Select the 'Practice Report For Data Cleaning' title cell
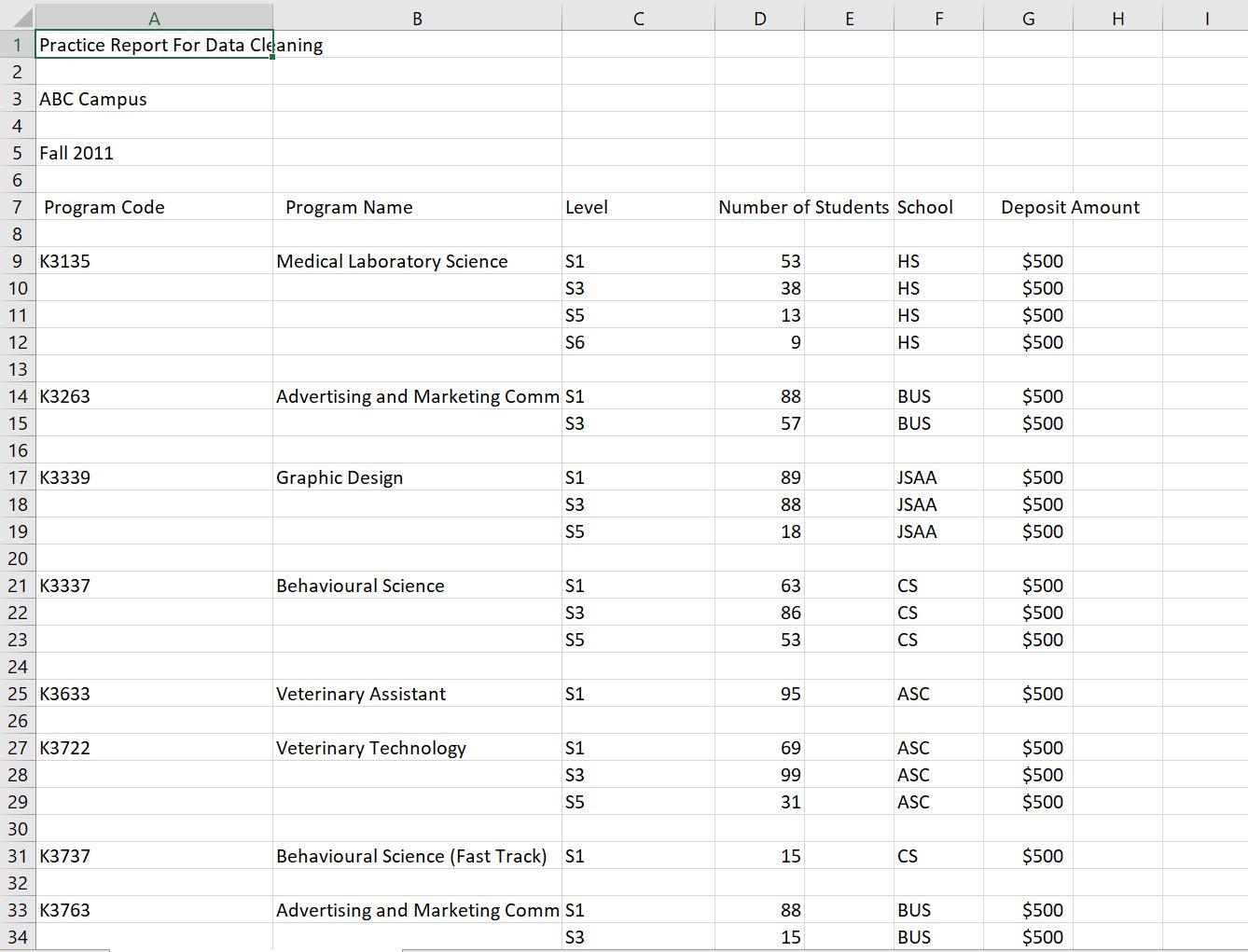The height and width of the screenshot is (952, 1248). tap(154, 45)
